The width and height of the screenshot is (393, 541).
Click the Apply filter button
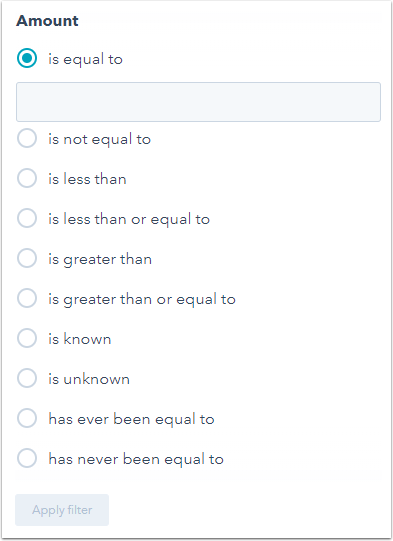(62, 510)
